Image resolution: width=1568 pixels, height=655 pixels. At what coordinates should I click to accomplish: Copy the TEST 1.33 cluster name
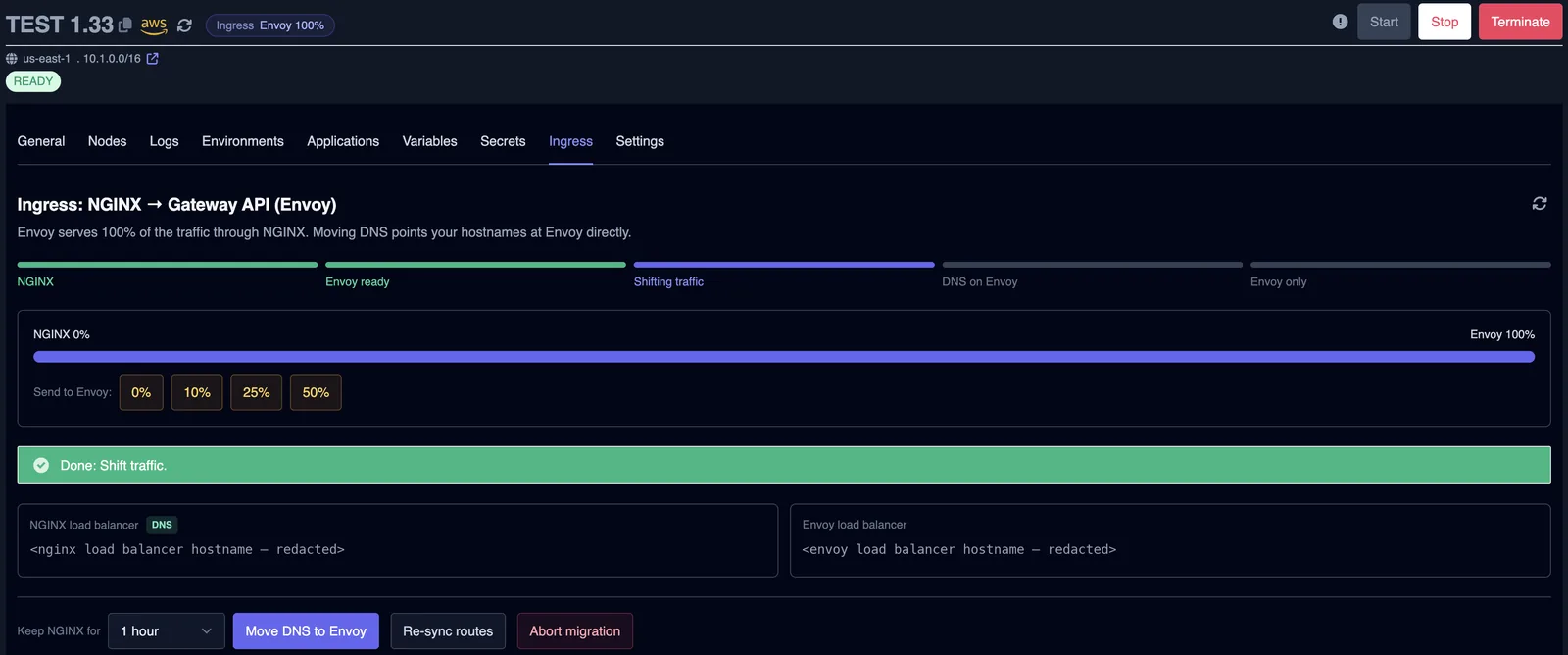click(125, 25)
